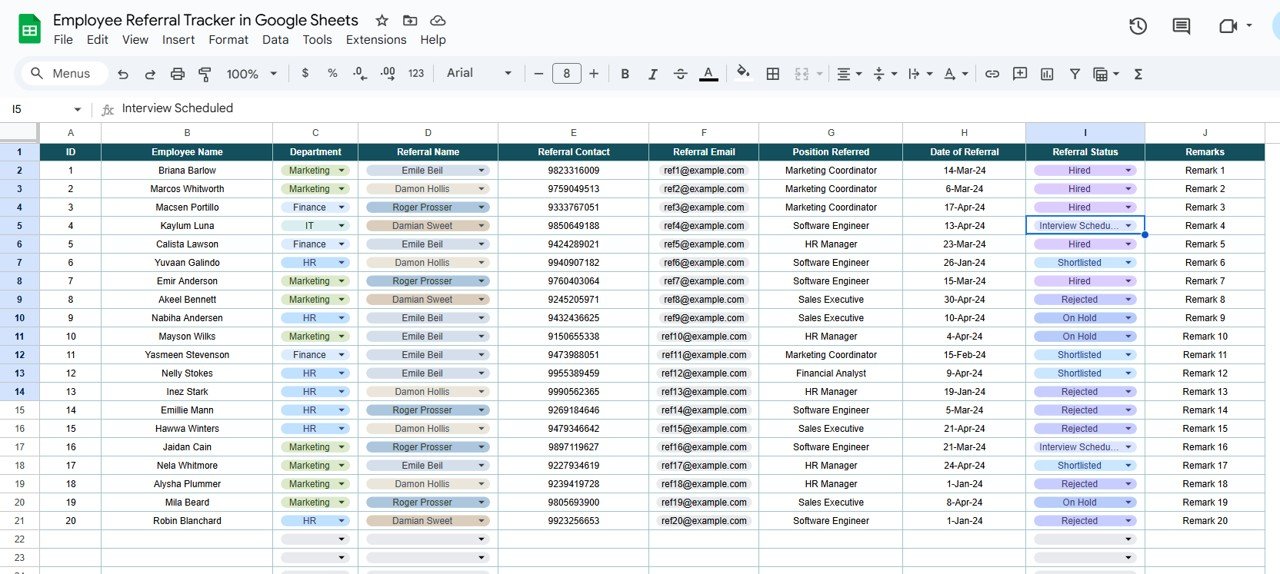Click the undo arrow icon
1280x574 pixels.
click(x=123, y=74)
